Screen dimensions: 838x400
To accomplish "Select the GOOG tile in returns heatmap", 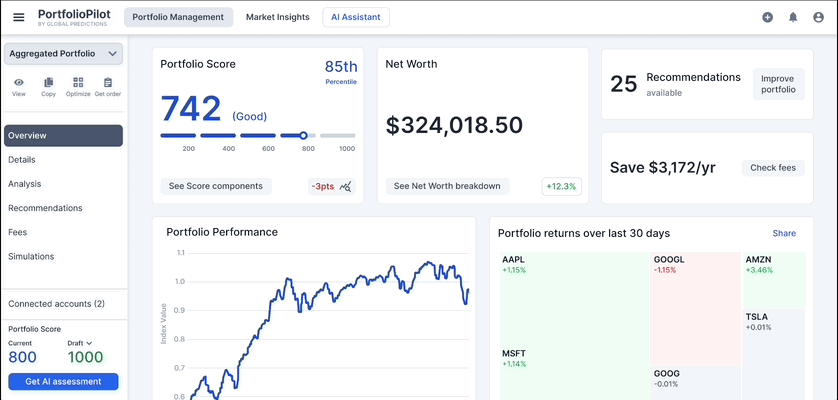I will (x=696, y=383).
